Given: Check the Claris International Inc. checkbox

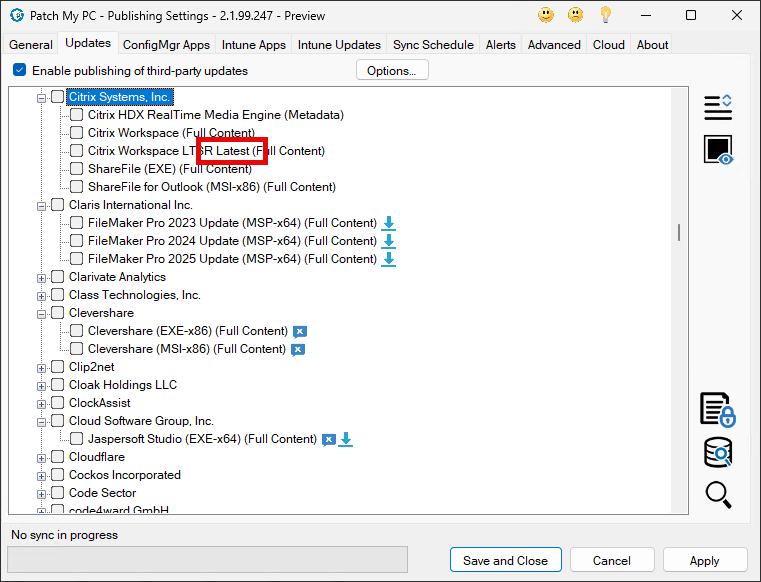Looking at the screenshot, I should click(x=58, y=204).
